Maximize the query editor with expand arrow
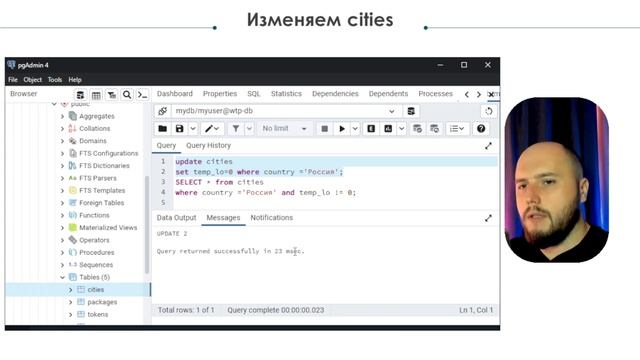 (x=488, y=146)
